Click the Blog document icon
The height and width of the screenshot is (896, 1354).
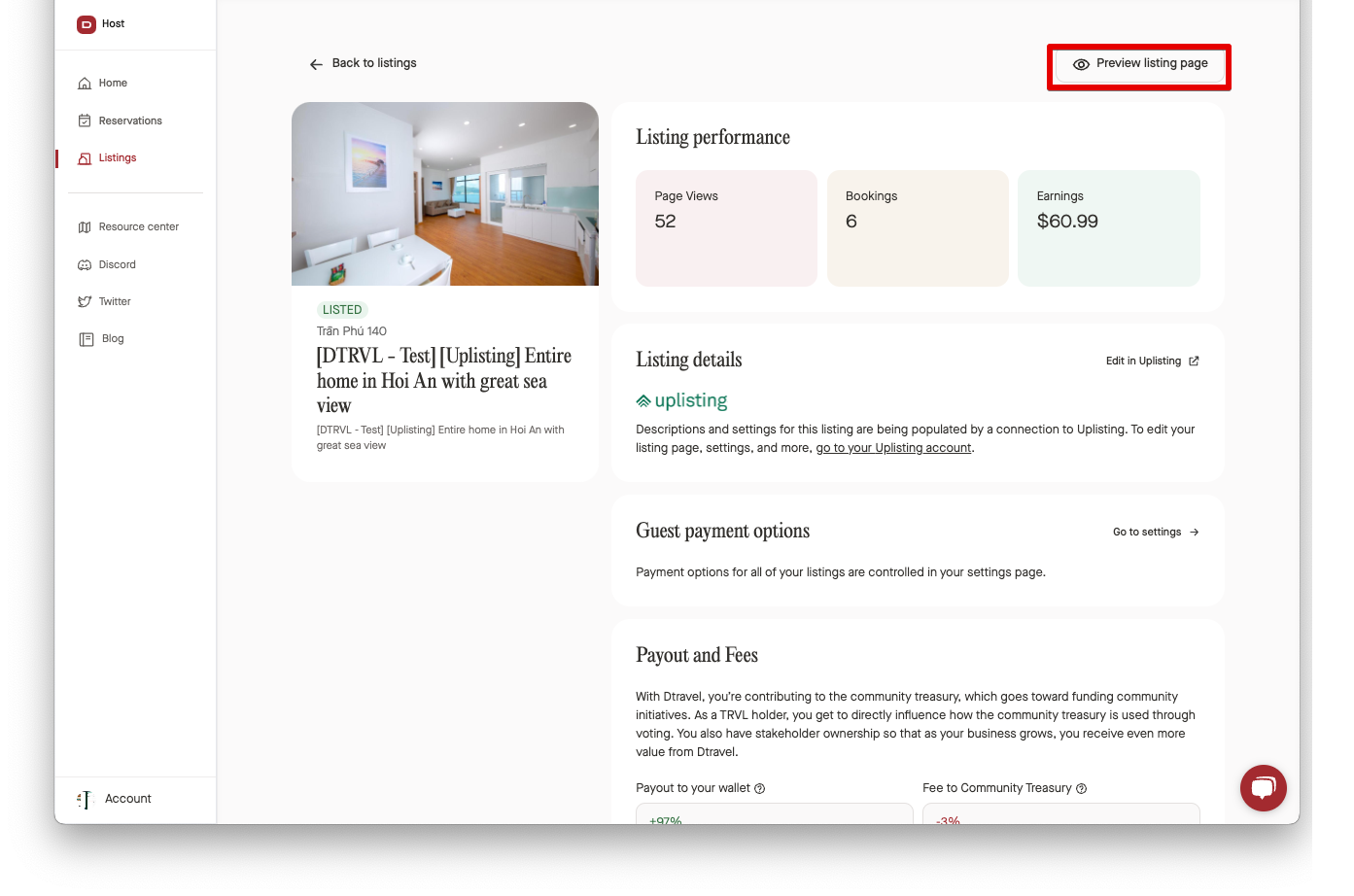87,339
